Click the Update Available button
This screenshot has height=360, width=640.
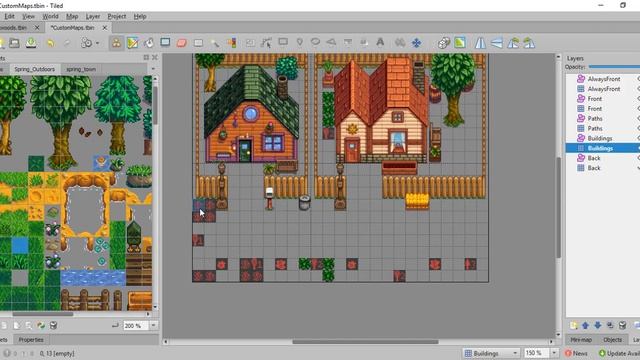point(619,353)
